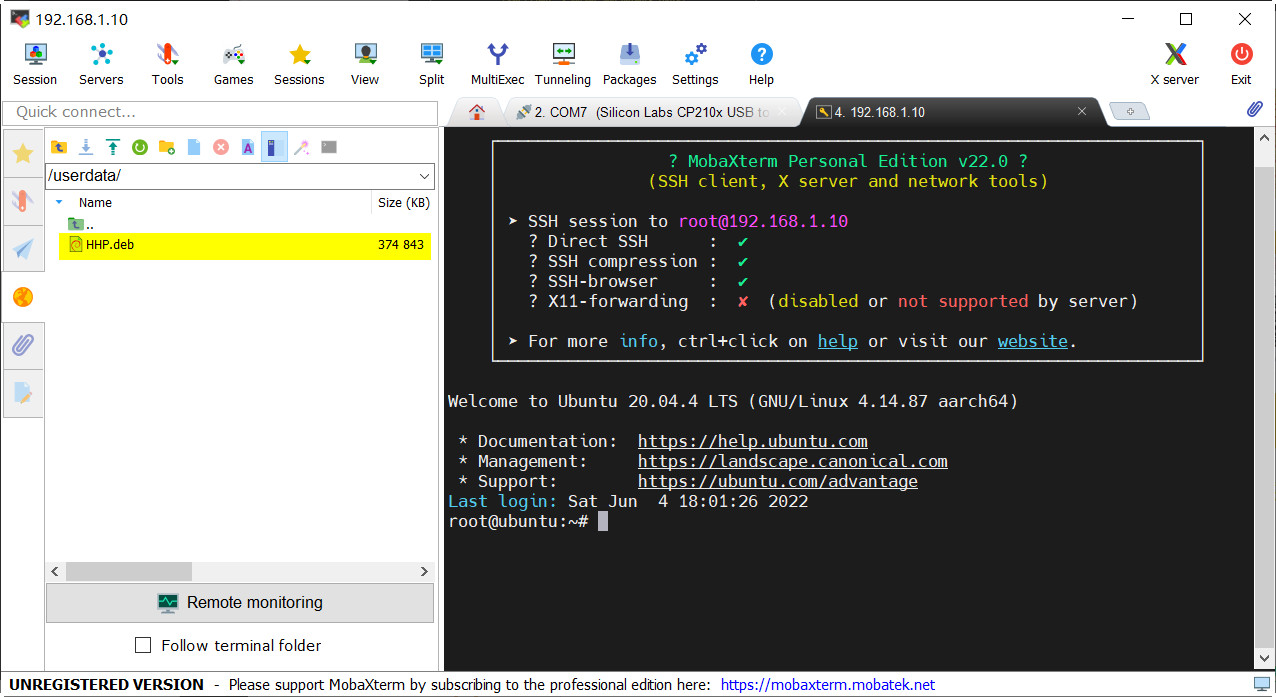Open a new tab with plus button

click(x=1130, y=112)
